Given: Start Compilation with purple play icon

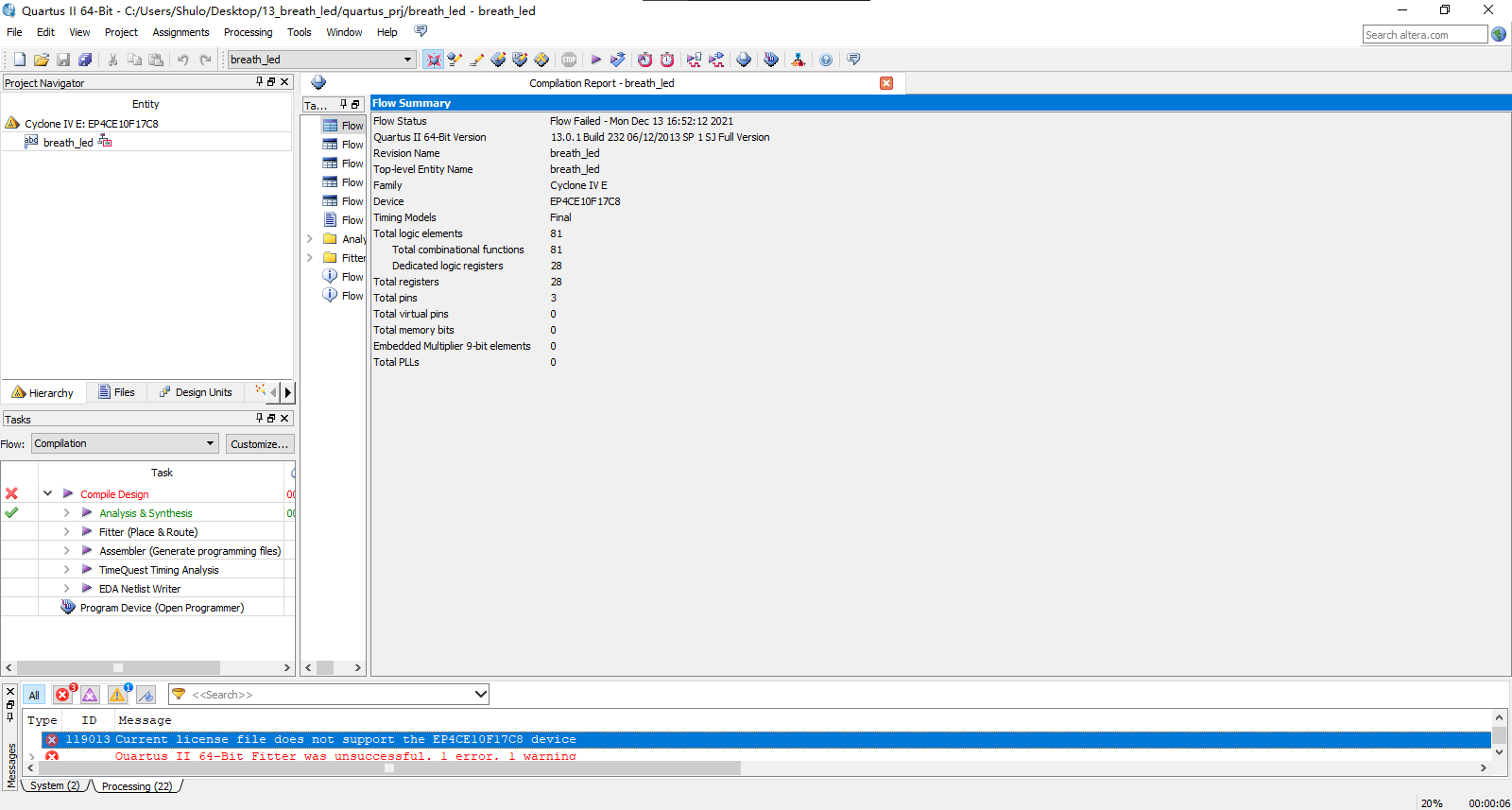Looking at the screenshot, I should click(595, 60).
